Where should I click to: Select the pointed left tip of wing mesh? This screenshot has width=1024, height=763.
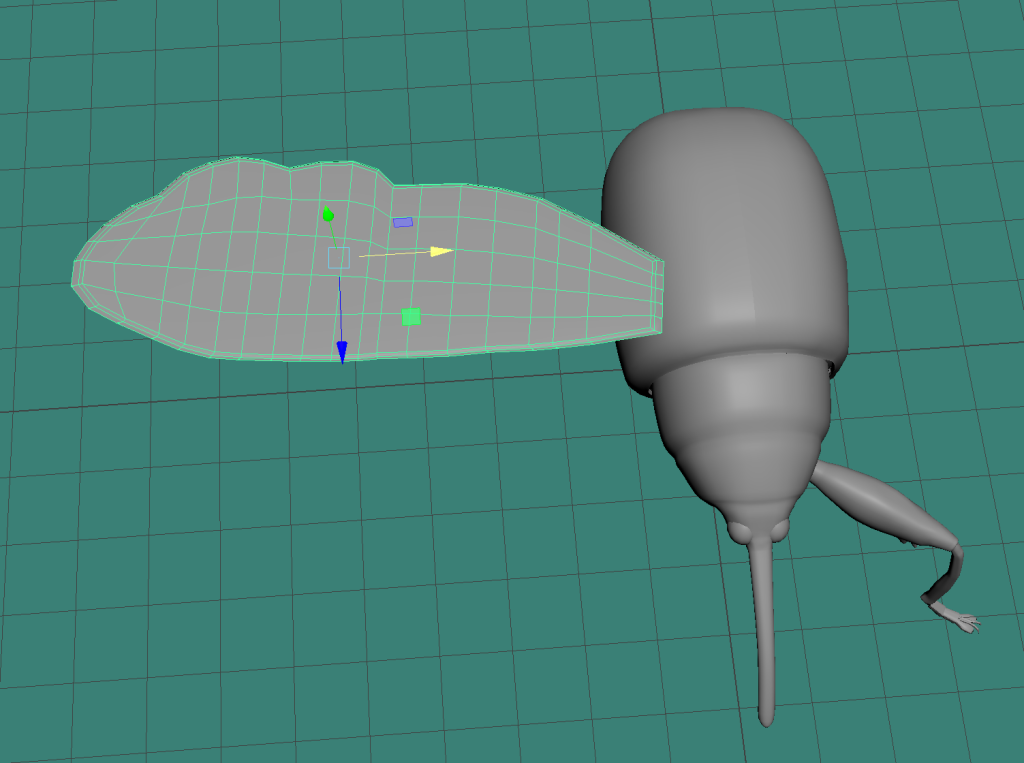tap(76, 274)
